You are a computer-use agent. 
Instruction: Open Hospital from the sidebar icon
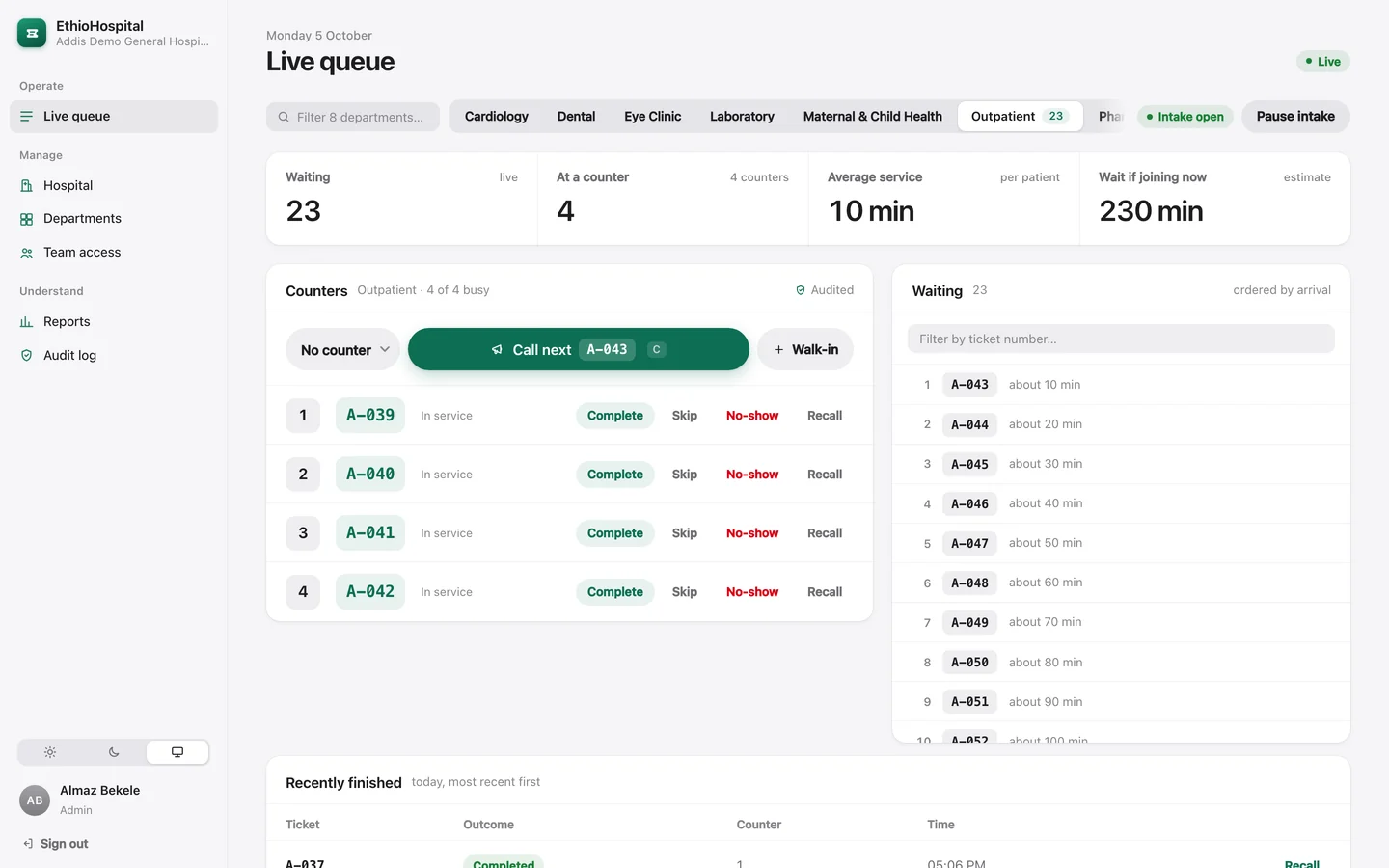pos(27,186)
